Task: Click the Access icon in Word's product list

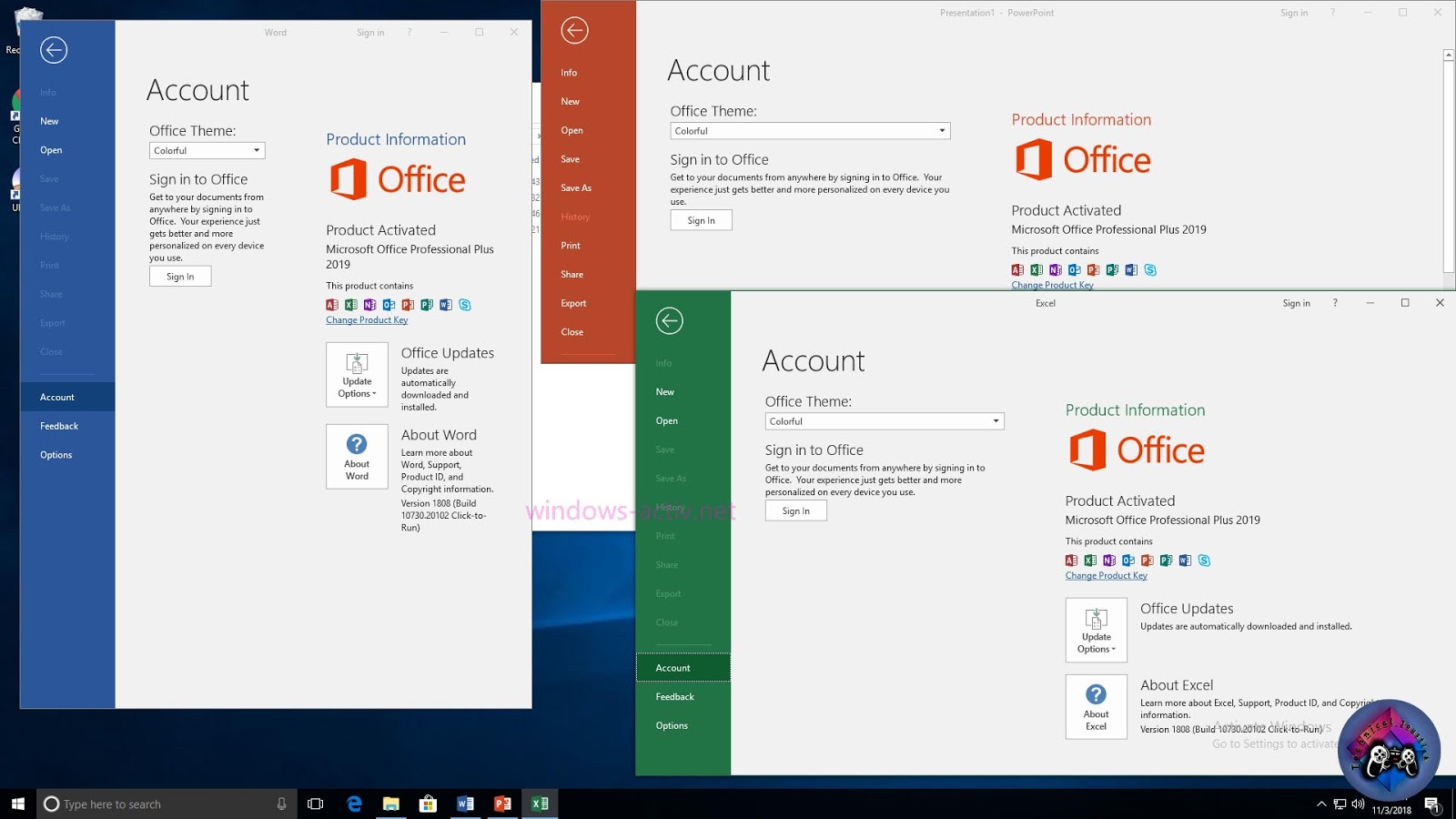Action: (x=332, y=305)
